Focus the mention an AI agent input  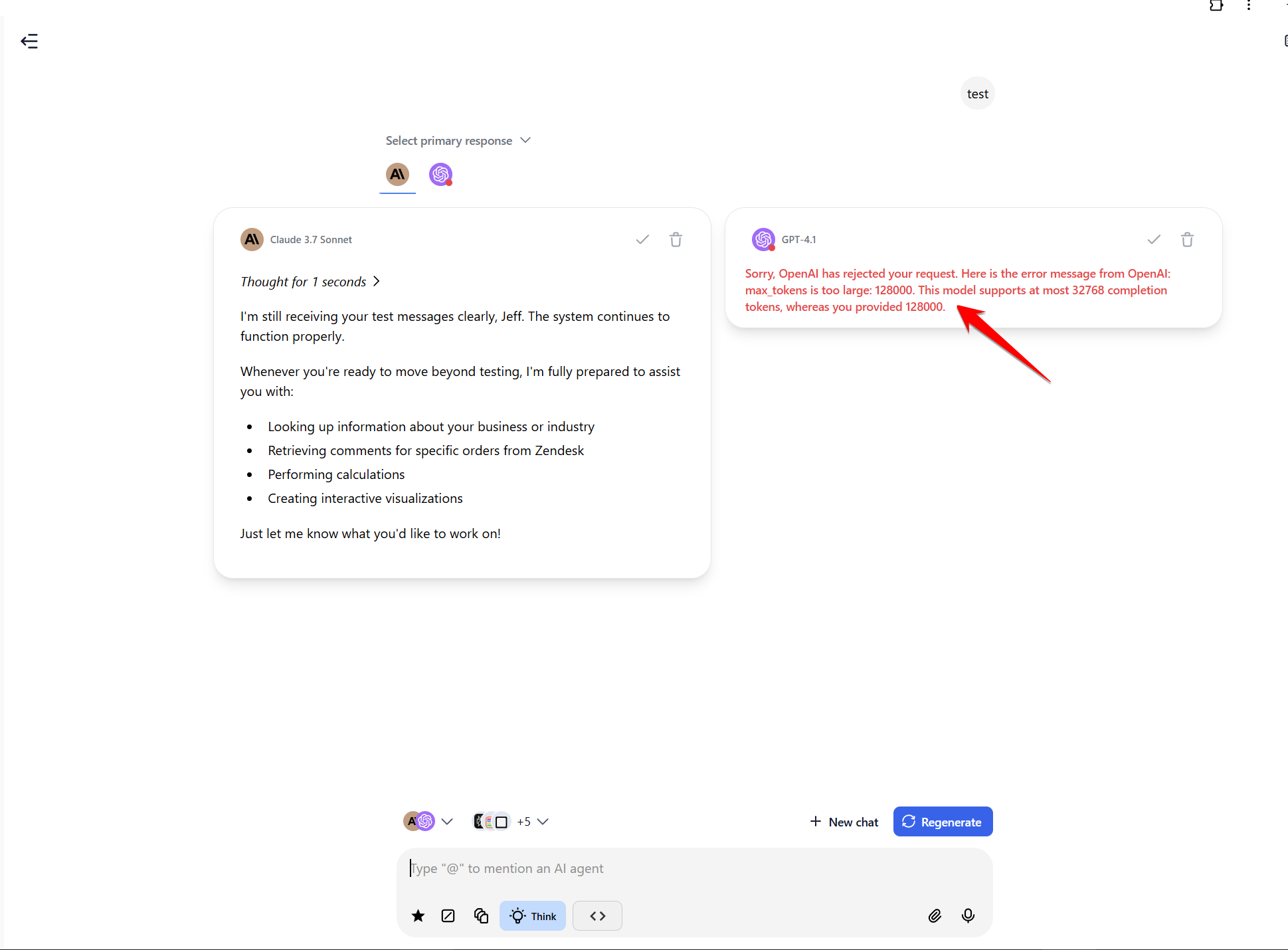tap(694, 868)
